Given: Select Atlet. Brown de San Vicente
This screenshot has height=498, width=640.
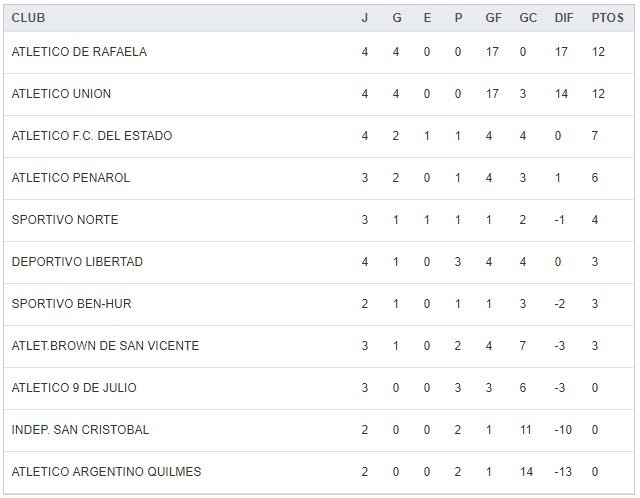Looking at the screenshot, I should (105, 346).
